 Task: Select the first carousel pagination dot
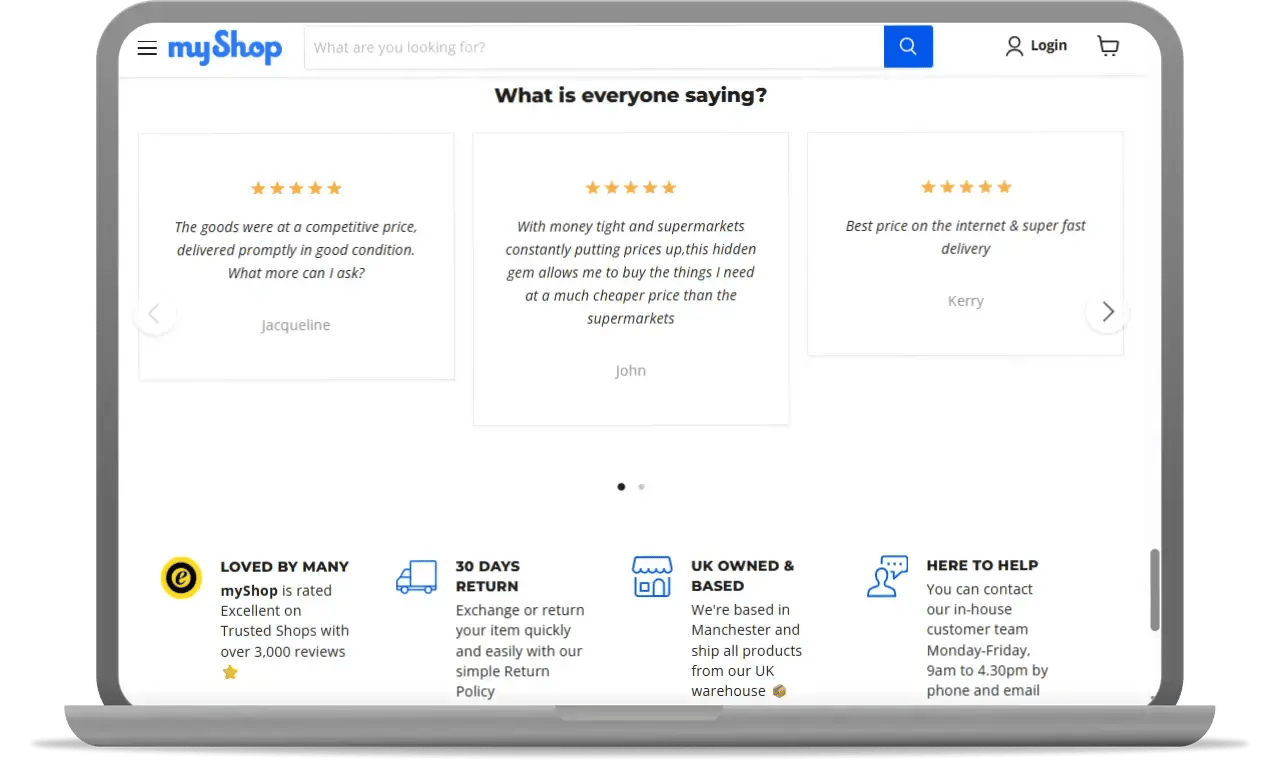click(x=621, y=487)
